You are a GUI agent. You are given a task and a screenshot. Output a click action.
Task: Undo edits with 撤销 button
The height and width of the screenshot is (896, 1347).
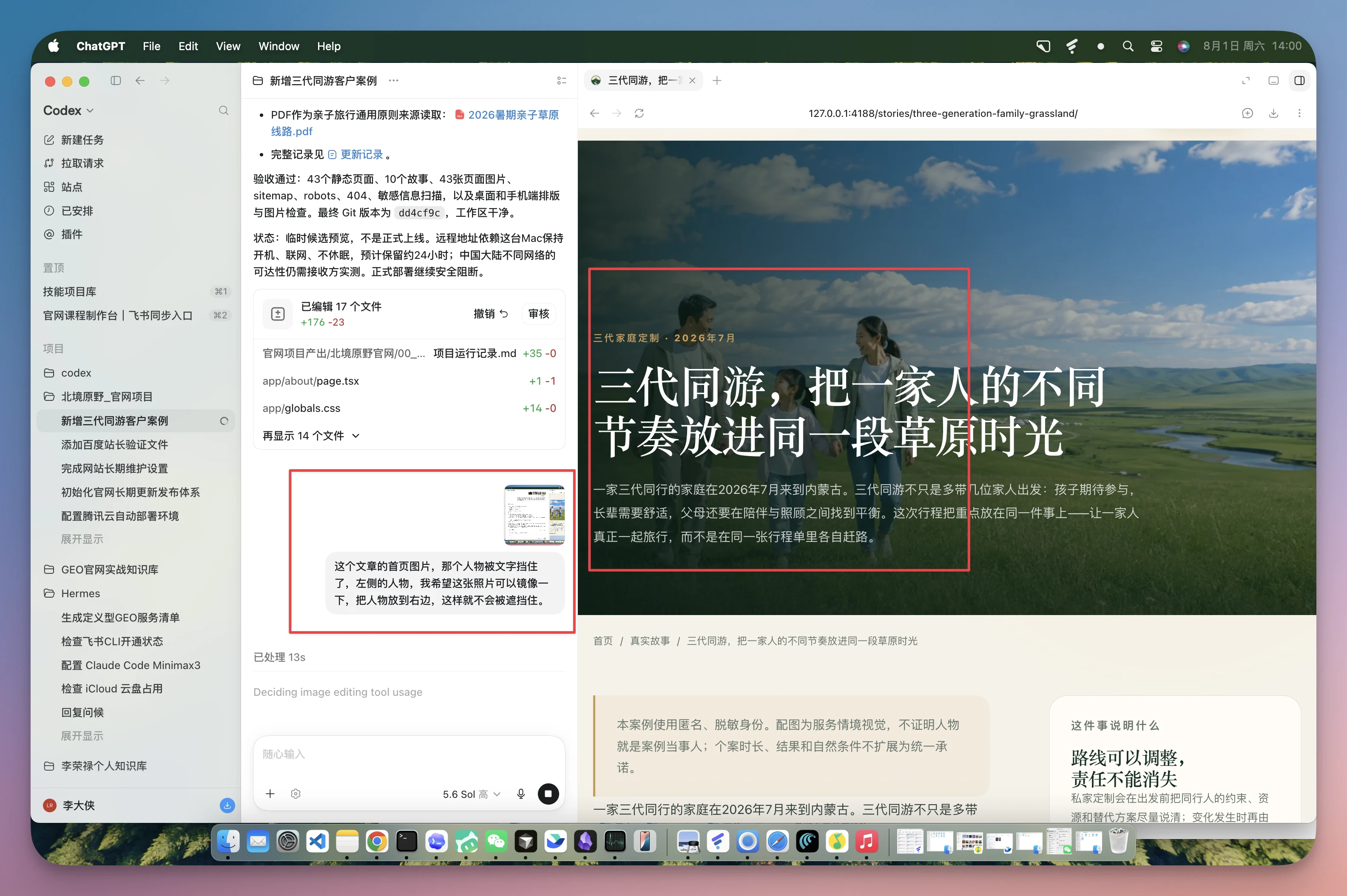point(490,314)
